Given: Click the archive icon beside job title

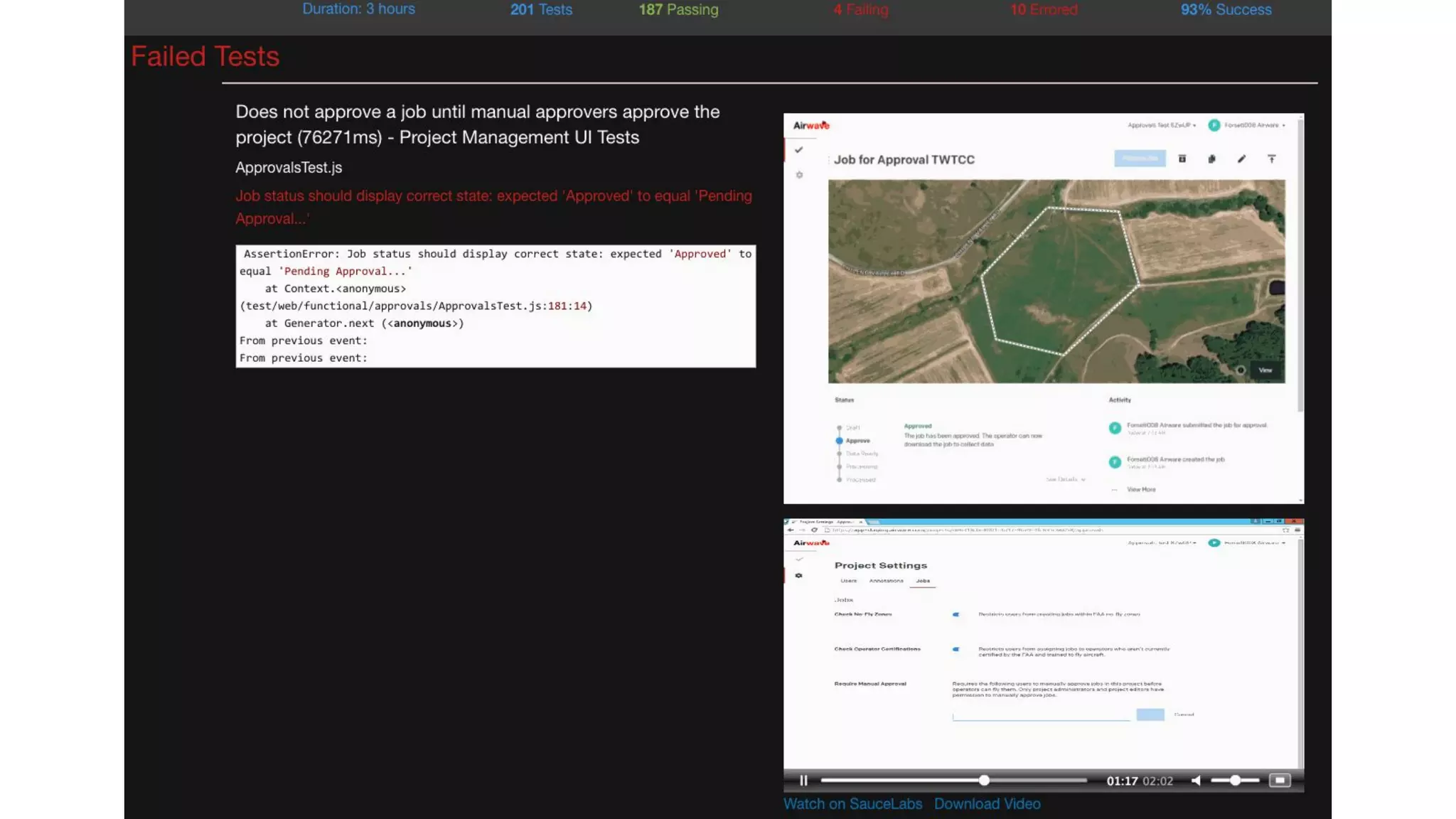Looking at the screenshot, I should click(x=1182, y=159).
